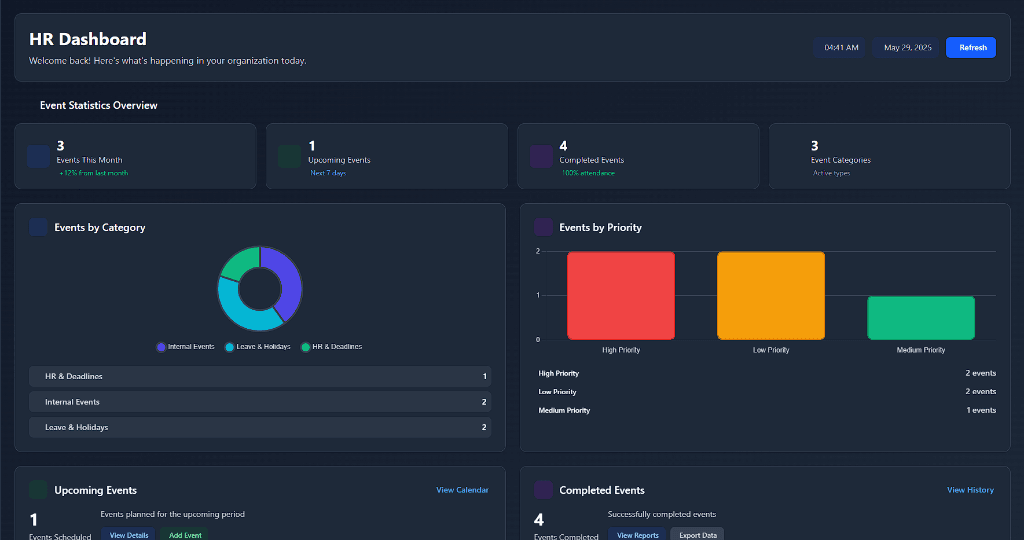Click the View Details button
The image size is (1024, 540).
(129, 535)
